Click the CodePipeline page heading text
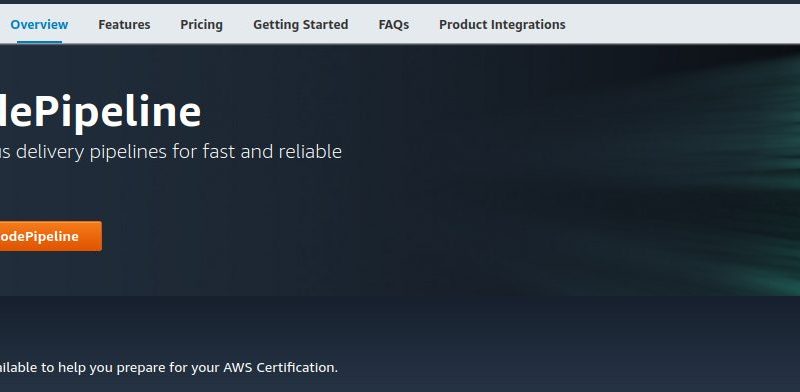 click(x=101, y=112)
